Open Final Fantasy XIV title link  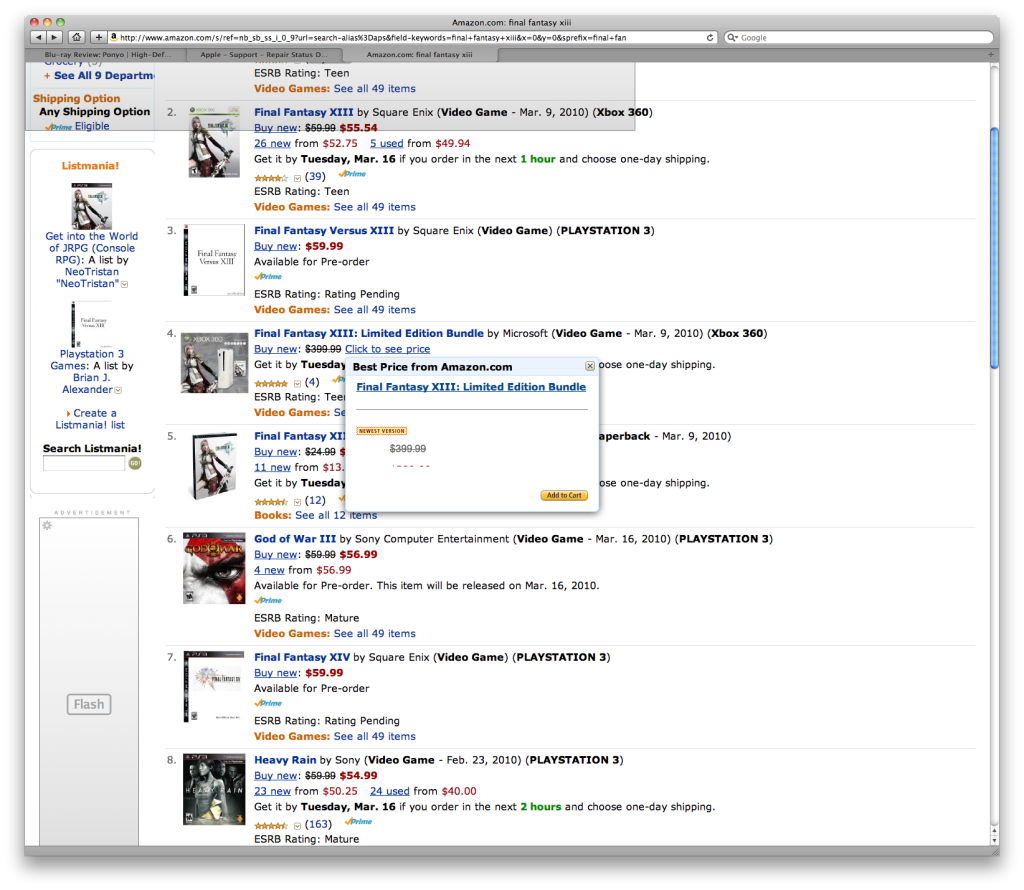point(302,657)
